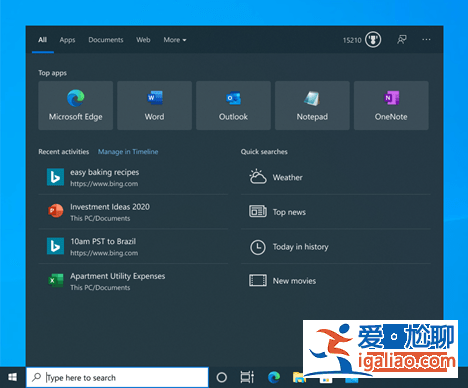
Task: Open Microsoft Edge from Top apps
Action: tap(76, 105)
